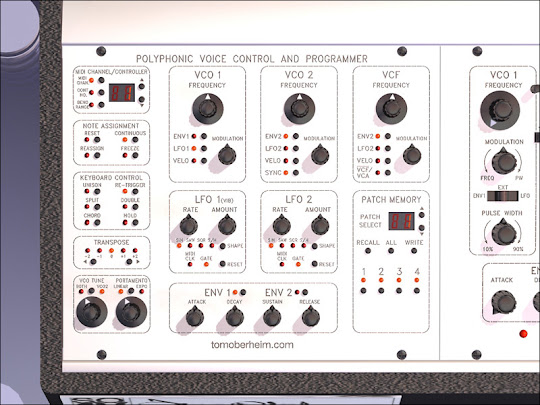Toggle the VCF/VCA button
The width and height of the screenshot is (540, 405).
[x=388, y=173]
